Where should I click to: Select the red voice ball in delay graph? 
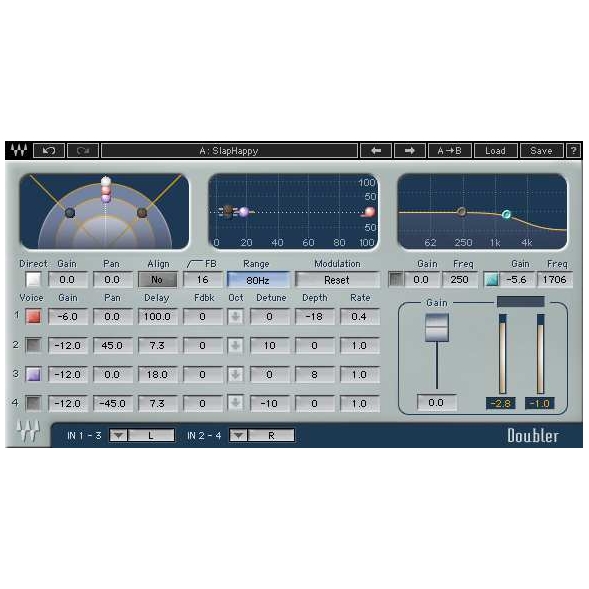(370, 212)
